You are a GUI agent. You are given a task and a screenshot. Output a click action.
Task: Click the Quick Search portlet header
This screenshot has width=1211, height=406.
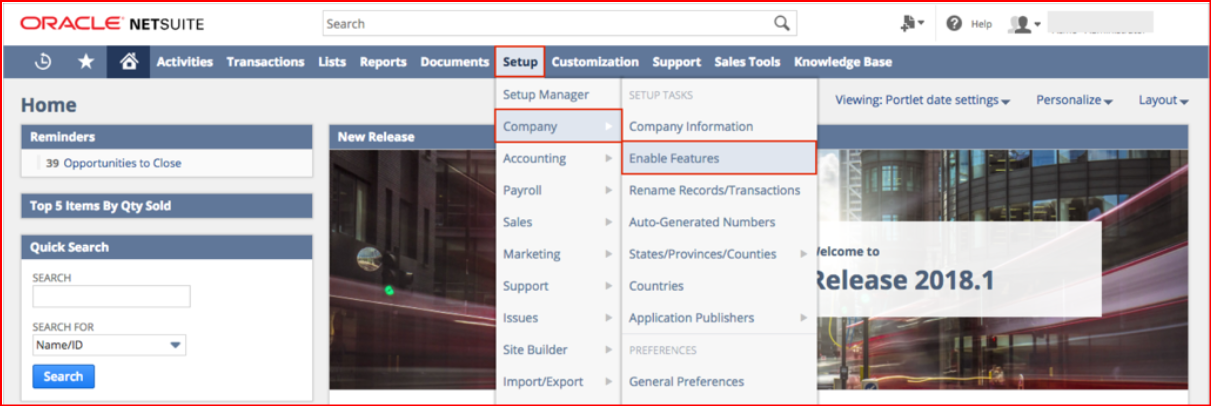click(x=166, y=247)
